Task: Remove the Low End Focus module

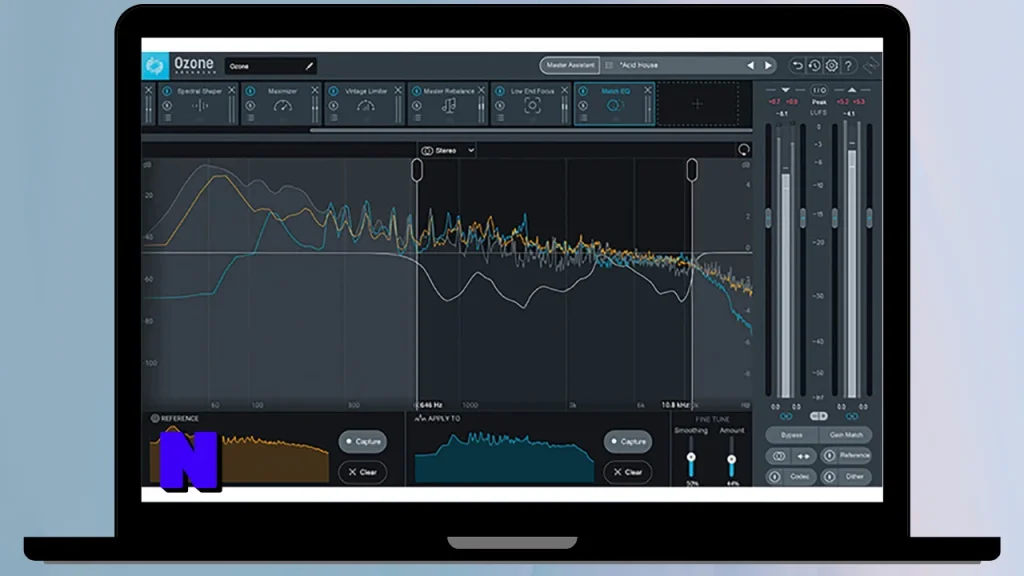Action: [564, 90]
